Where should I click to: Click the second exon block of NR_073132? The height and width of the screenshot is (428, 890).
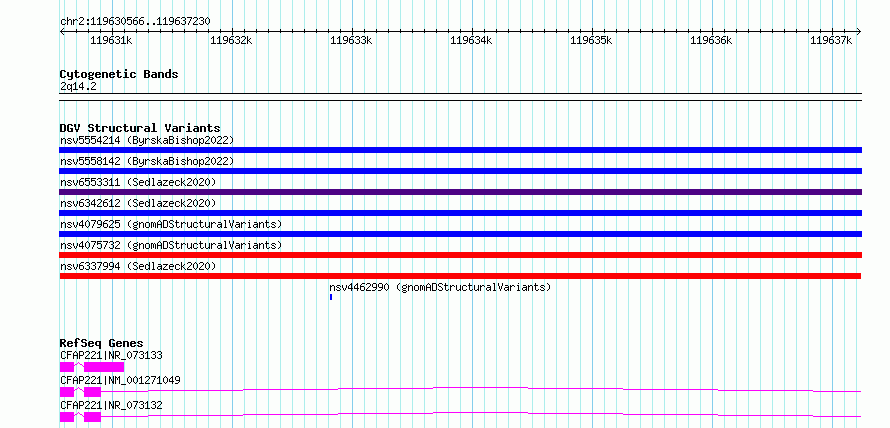point(93,417)
